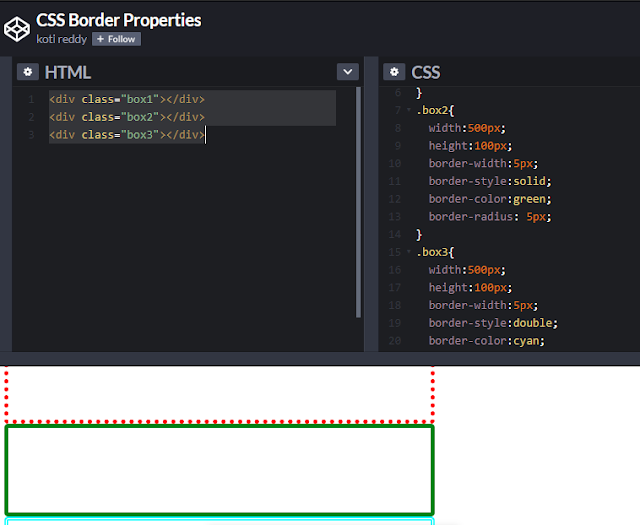This screenshot has height=525, width=640.
Task: Open koti reddy's profile link
Action: click(x=61, y=39)
